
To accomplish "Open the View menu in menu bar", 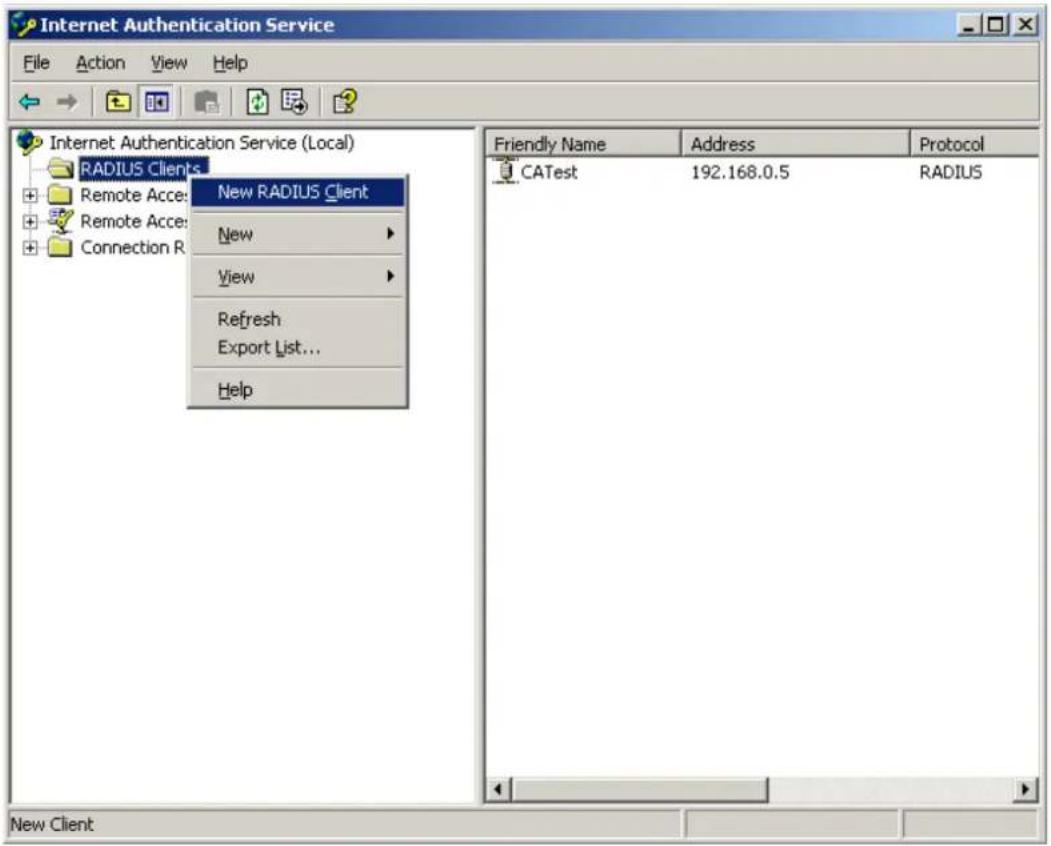I will pyautogui.click(x=169, y=63).
